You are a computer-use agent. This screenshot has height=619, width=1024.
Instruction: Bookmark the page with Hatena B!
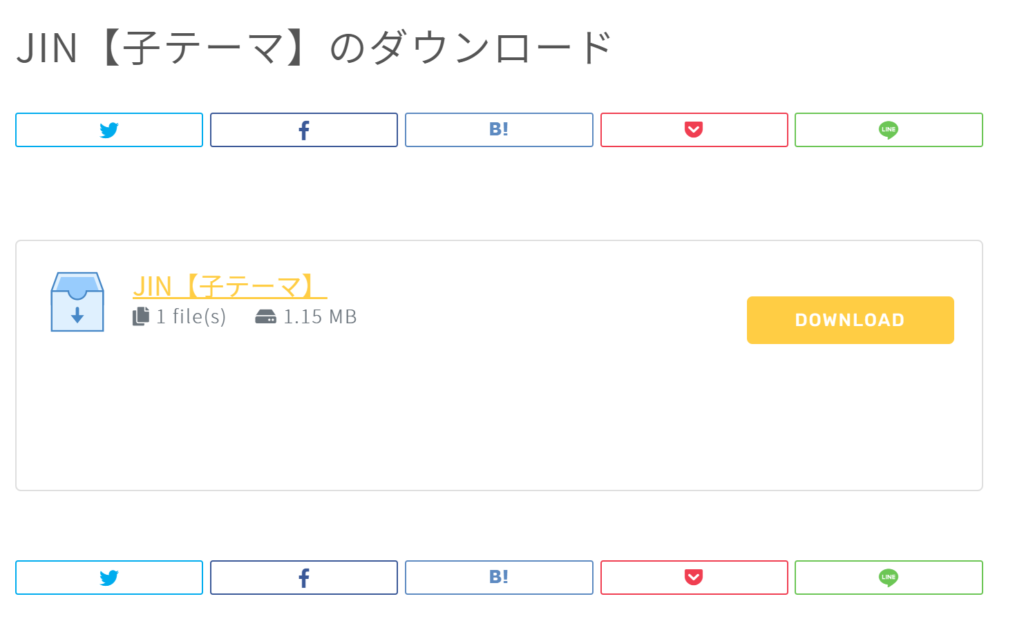pyautogui.click(x=499, y=129)
